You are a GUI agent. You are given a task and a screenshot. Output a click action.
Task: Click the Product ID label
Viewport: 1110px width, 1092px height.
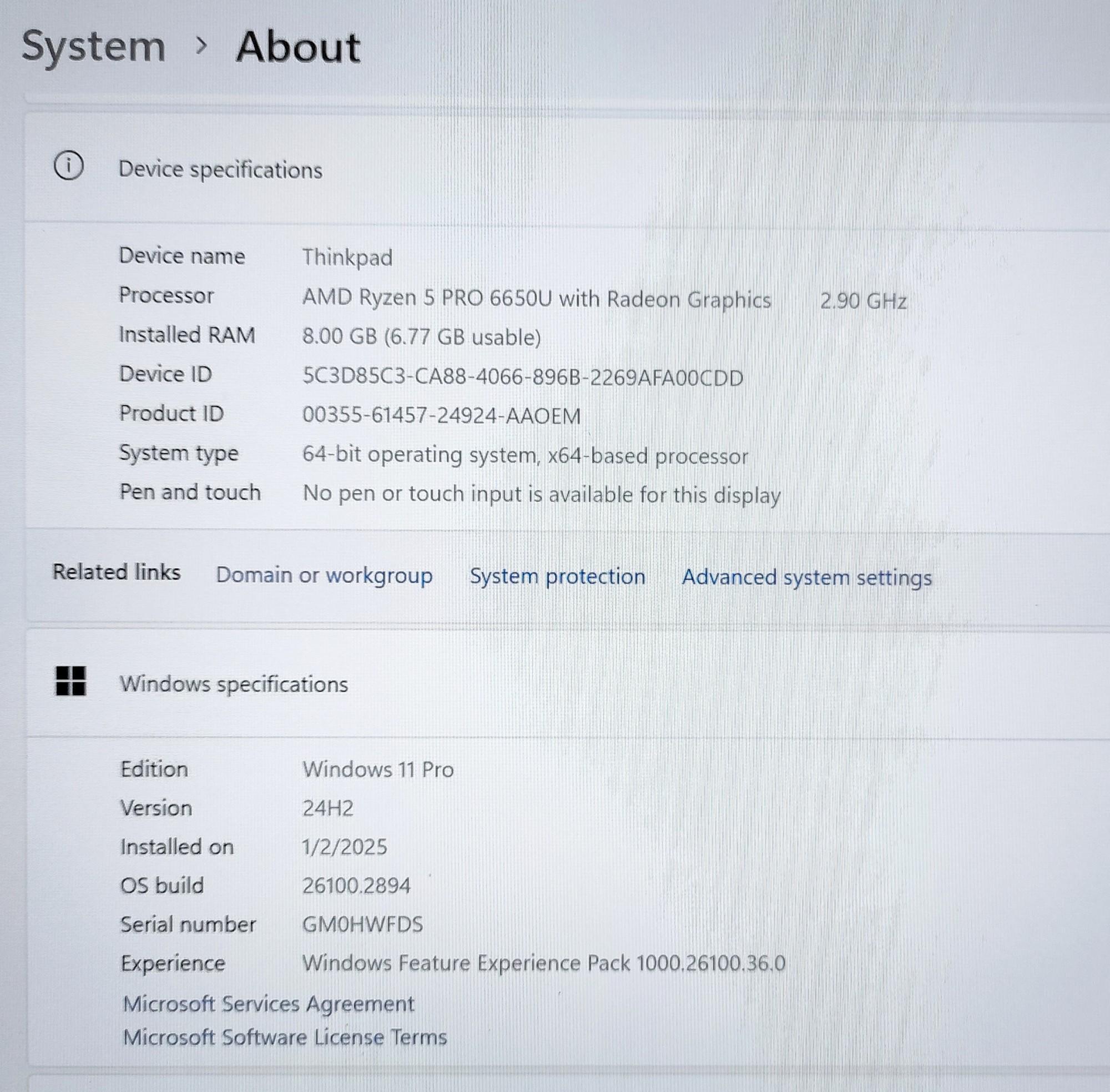pos(171,414)
